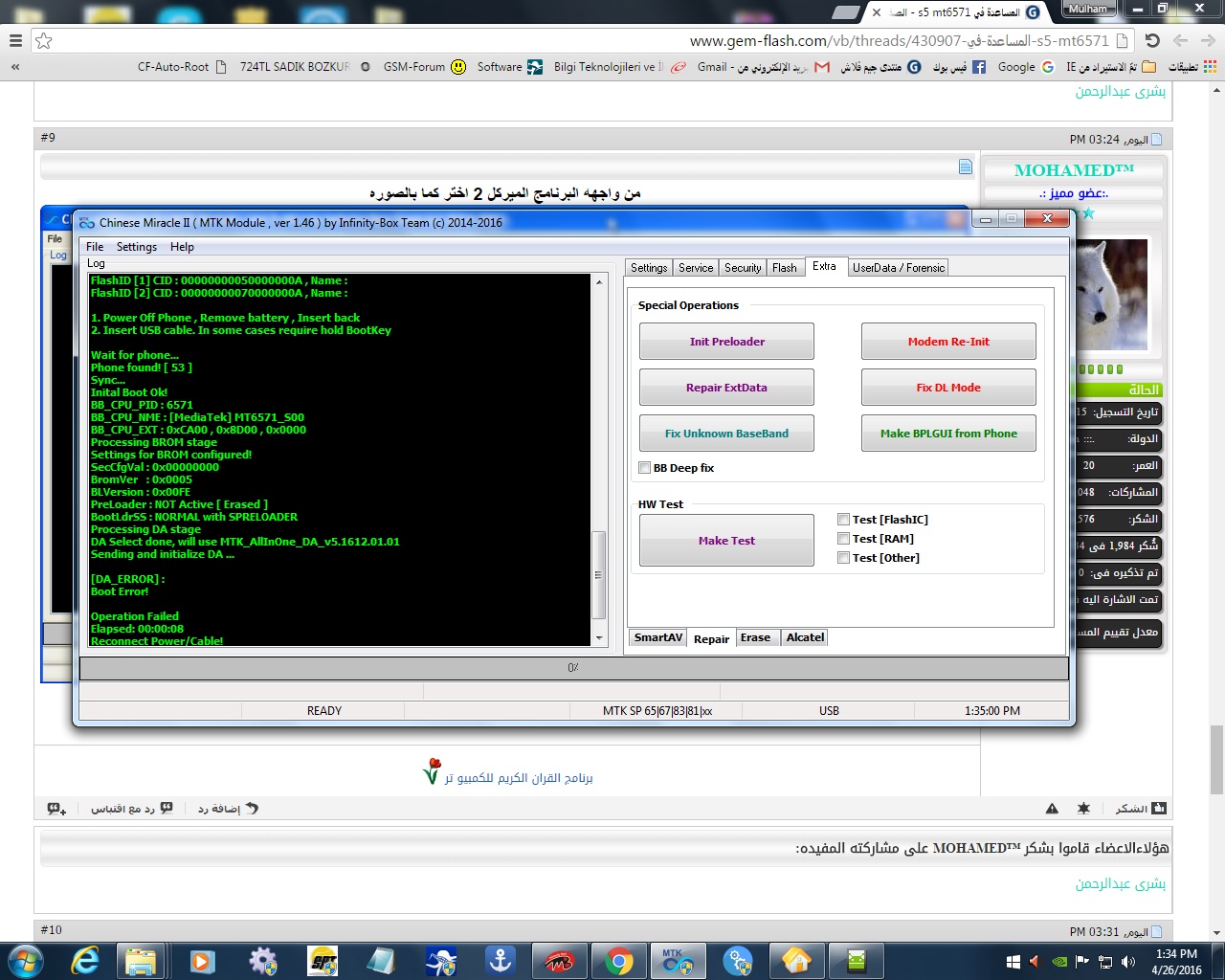Image resolution: width=1225 pixels, height=980 pixels.
Task: Click the log scrollbar up arrow
Action: coord(600,282)
